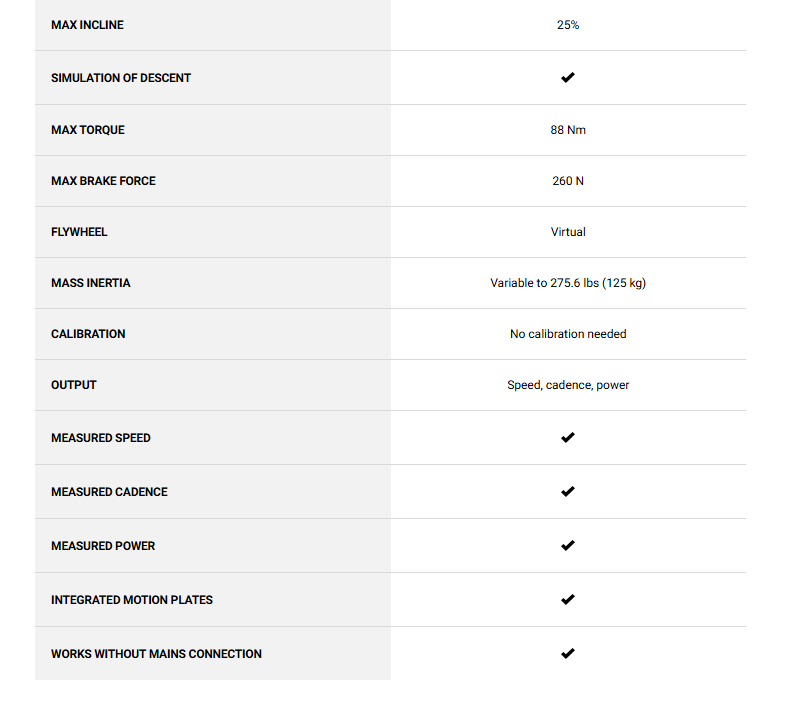The height and width of the screenshot is (728, 800).
Task: Select the Variable to 275.6 lbs value
Action: 568,283
